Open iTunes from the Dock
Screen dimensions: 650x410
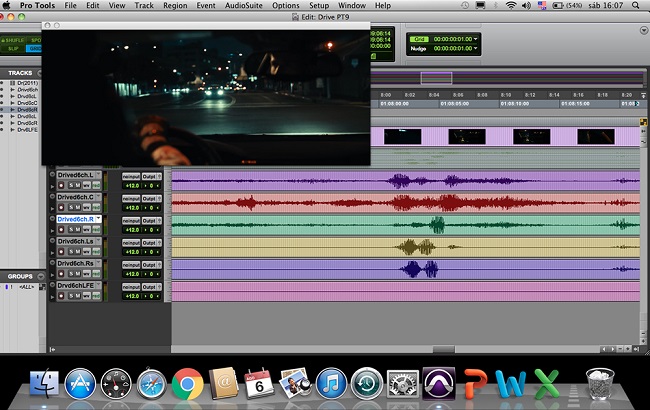coord(330,383)
